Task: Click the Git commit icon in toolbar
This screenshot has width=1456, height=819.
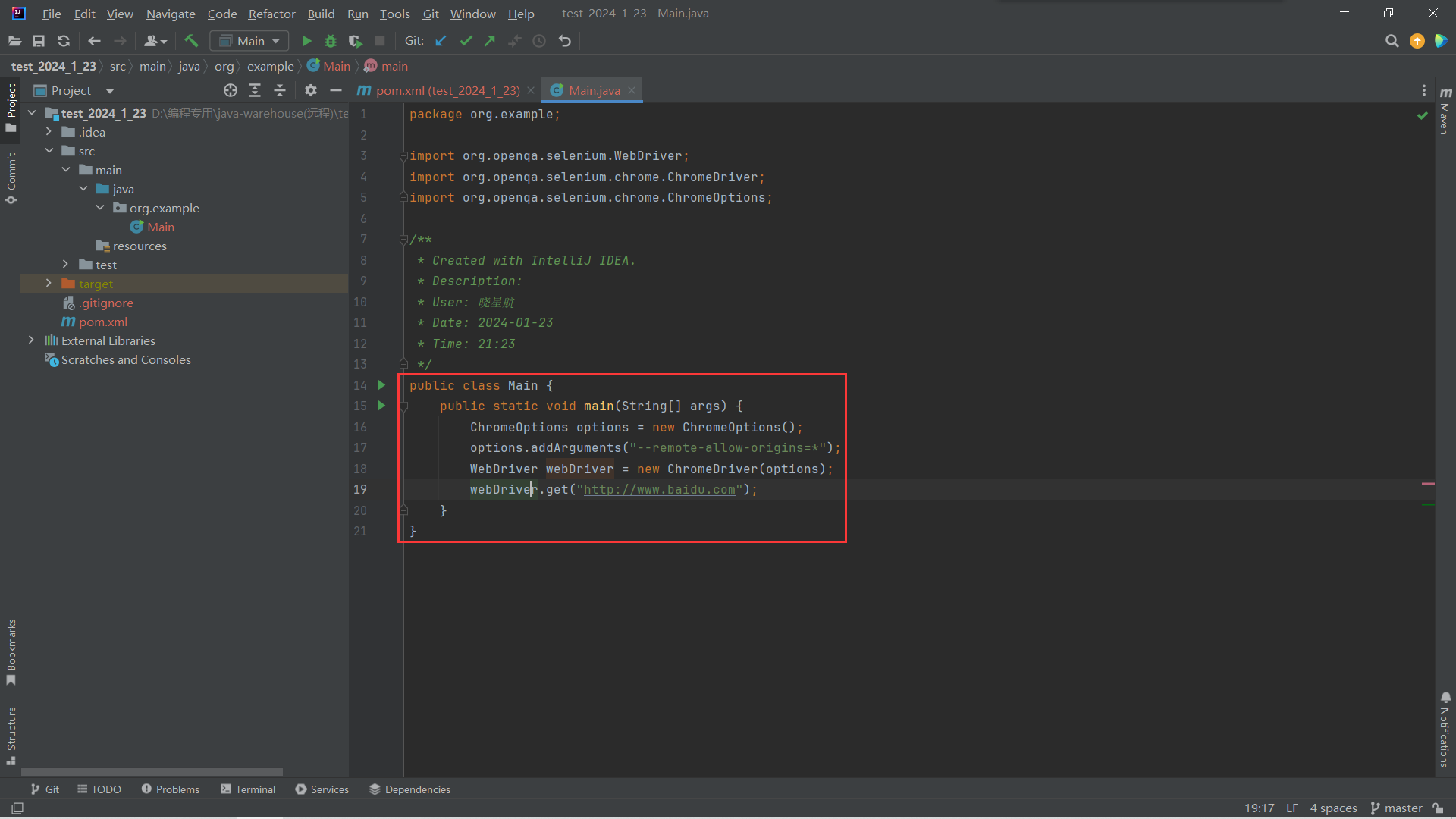Action: pos(466,41)
